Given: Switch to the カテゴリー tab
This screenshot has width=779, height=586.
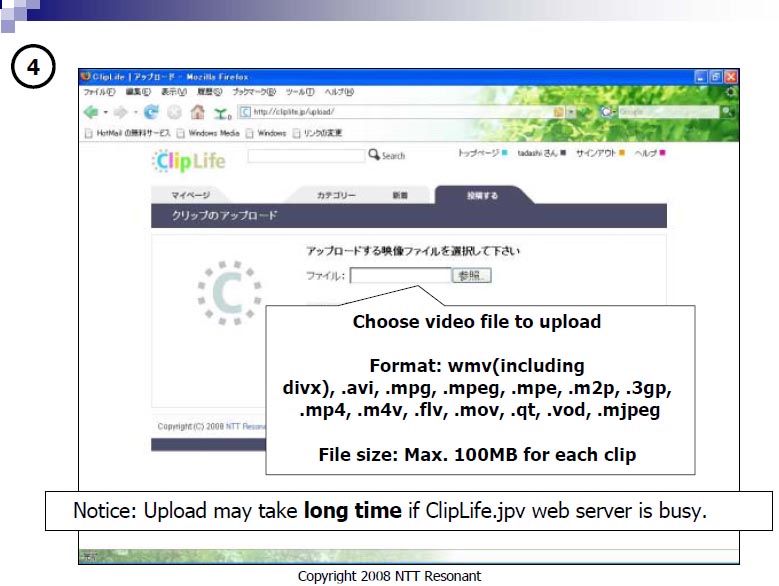Looking at the screenshot, I should tap(336, 195).
